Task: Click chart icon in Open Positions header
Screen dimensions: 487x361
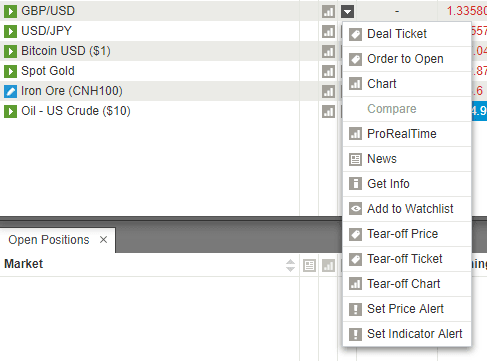Action: tap(328, 265)
